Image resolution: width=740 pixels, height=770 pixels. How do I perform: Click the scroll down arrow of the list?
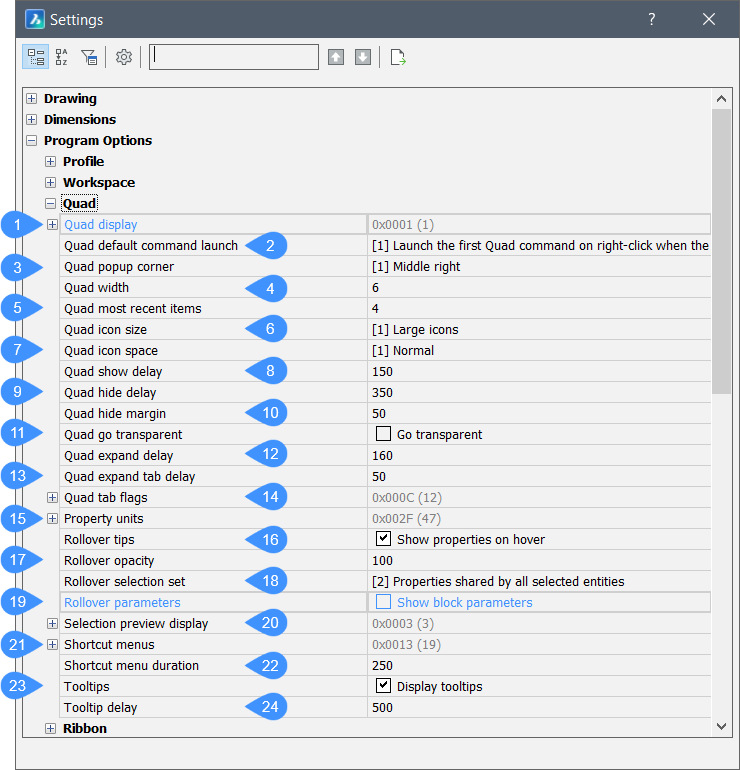pos(721,726)
